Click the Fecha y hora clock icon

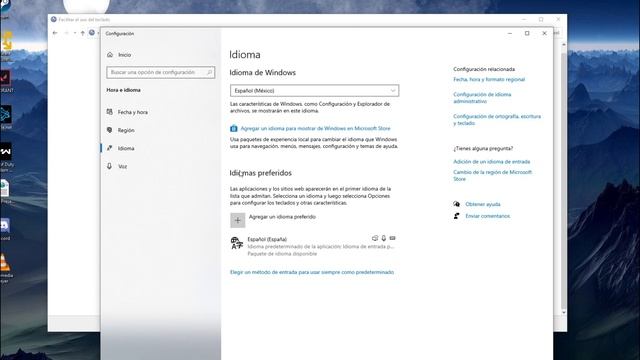(109, 112)
